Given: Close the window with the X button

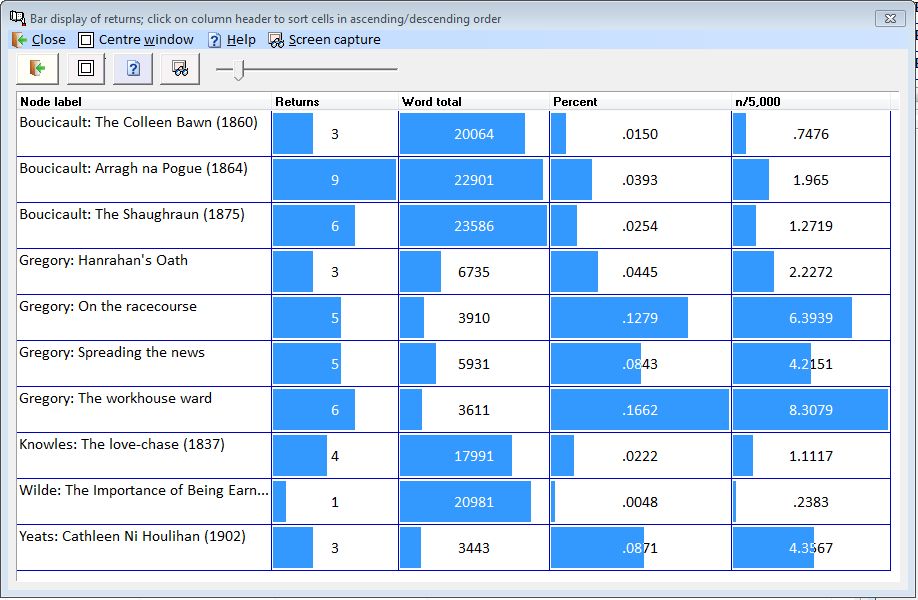Looking at the screenshot, I should 890,18.
